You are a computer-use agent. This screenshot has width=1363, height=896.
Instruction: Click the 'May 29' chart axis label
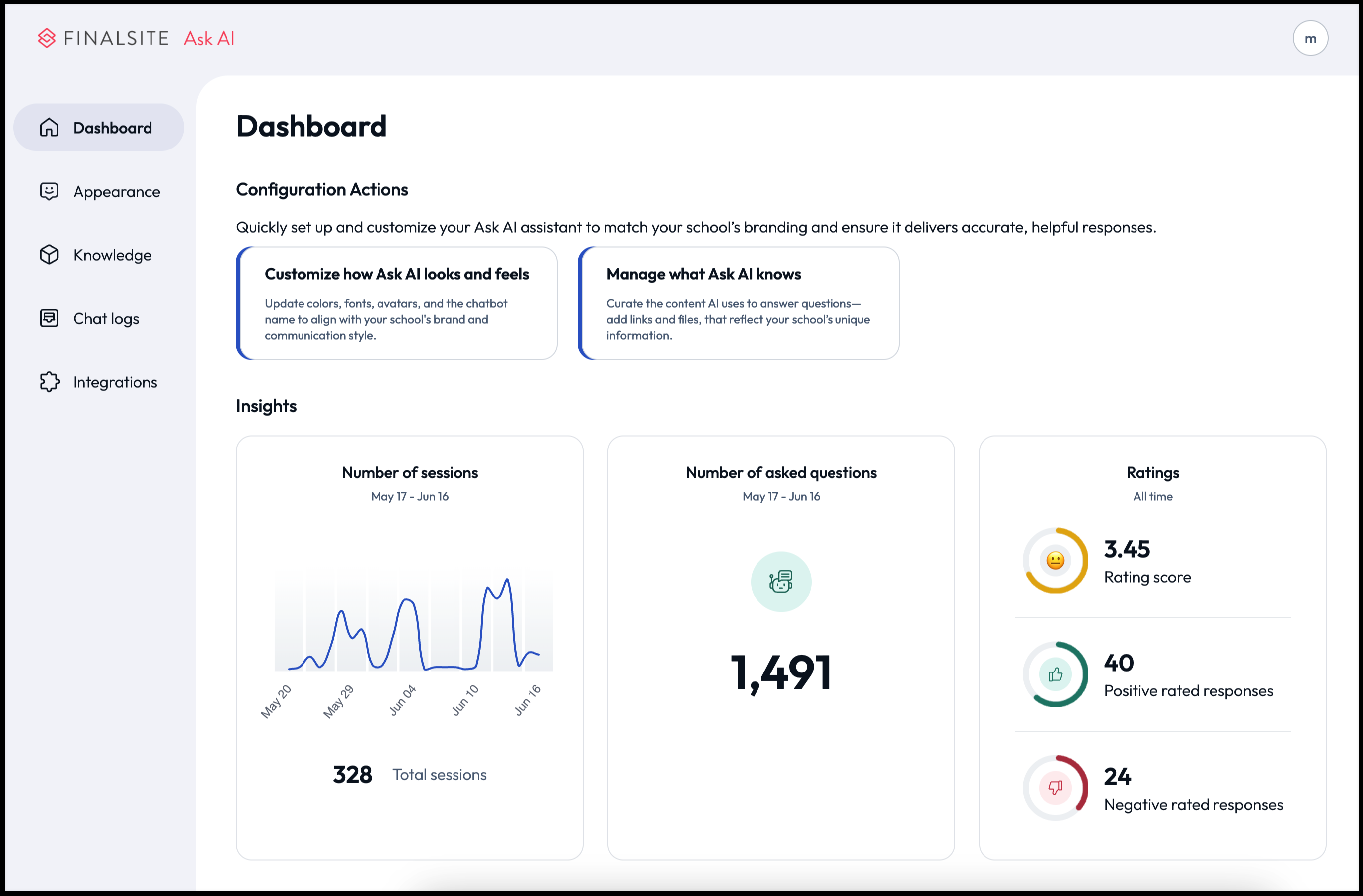click(338, 701)
